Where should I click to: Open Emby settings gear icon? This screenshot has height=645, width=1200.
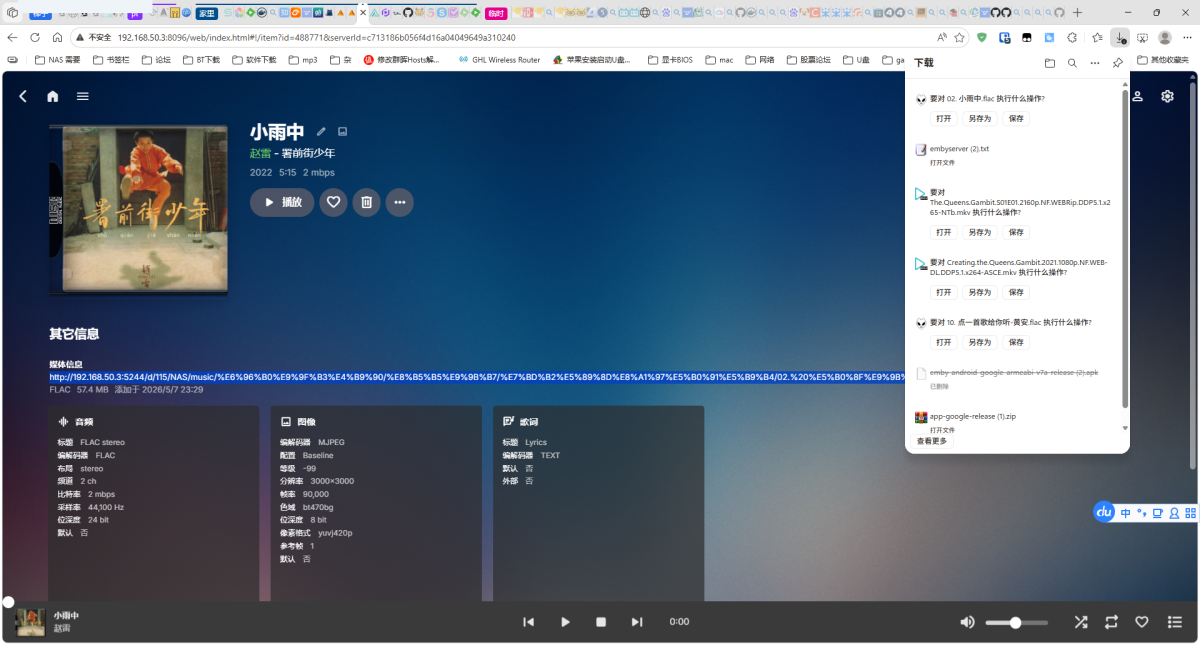pos(1167,96)
